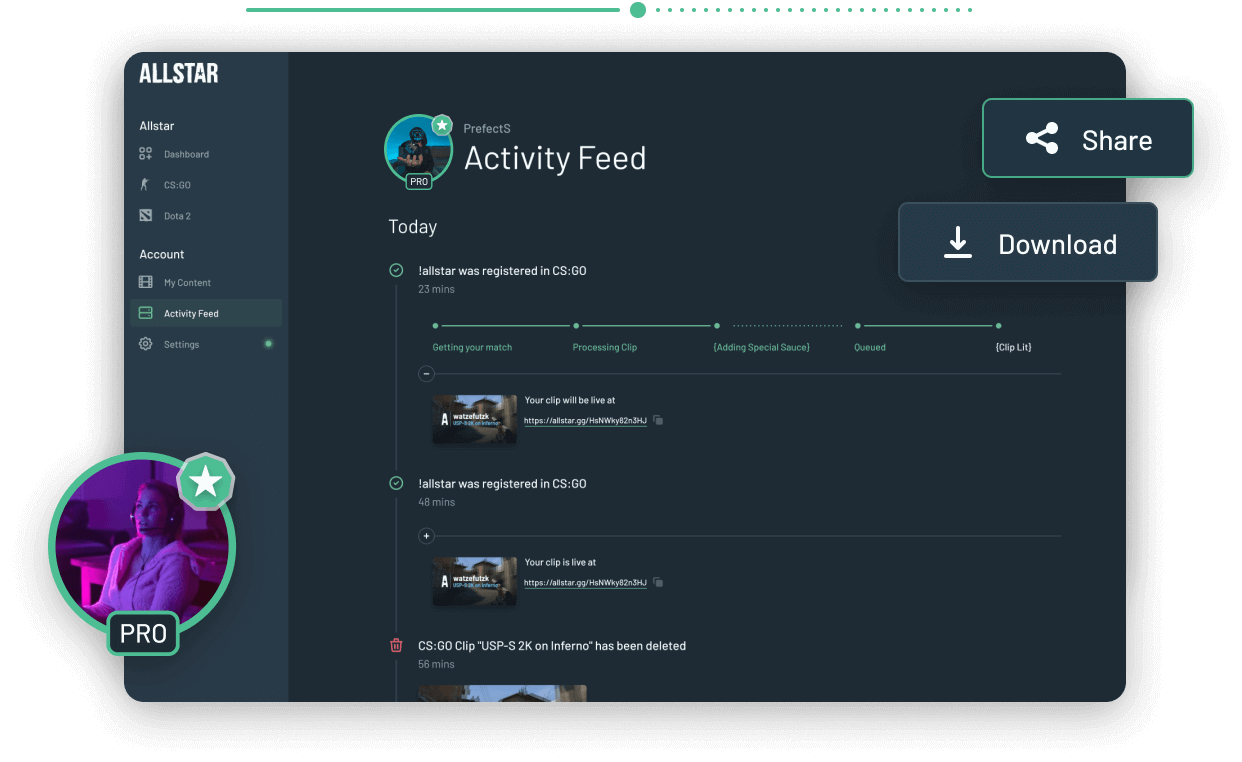Click the Queued progress step marker
1242x762 pixels.
pyautogui.click(x=857, y=326)
